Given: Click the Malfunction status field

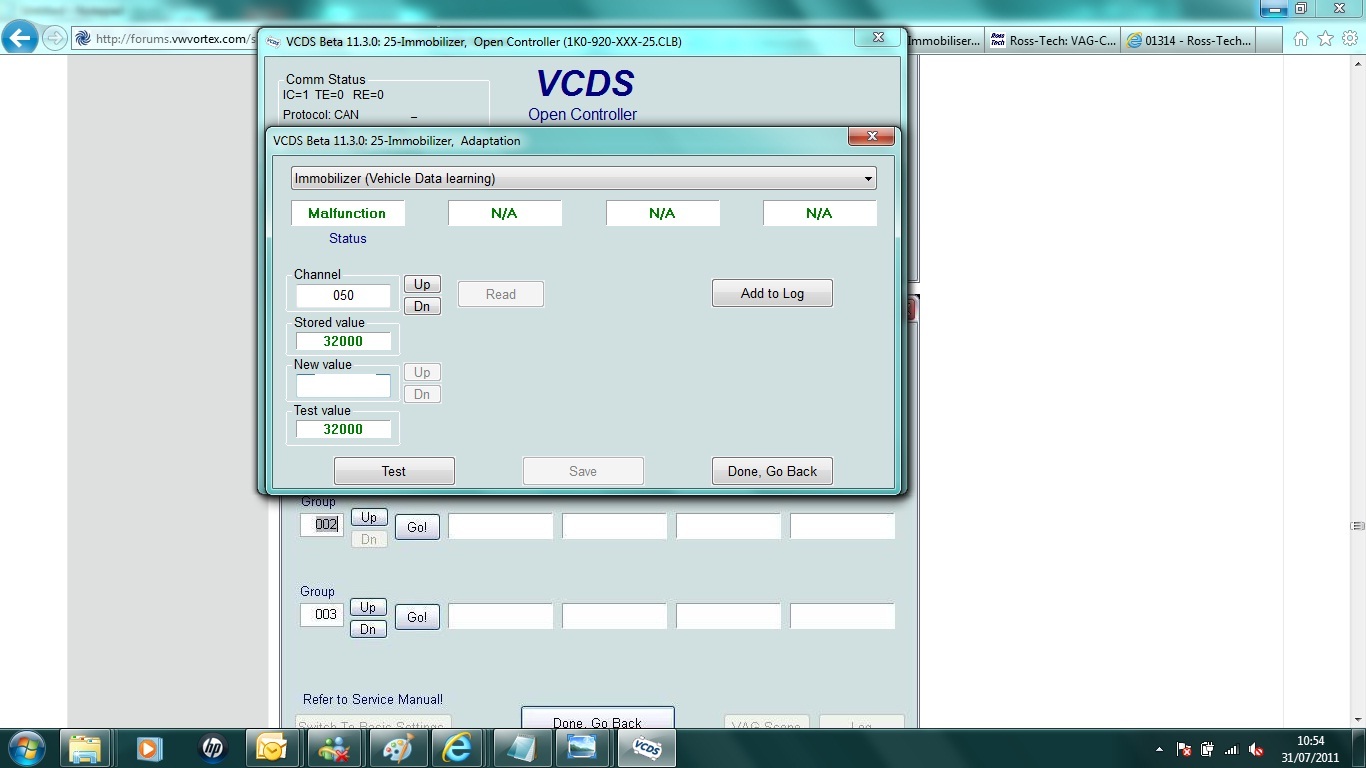Looking at the screenshot, I should coord(347,213).
